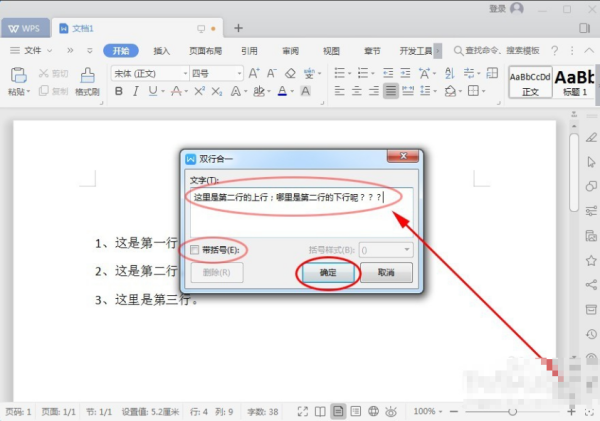
Task: Toggle Italic formatting
Action: (x=135, y=91)
